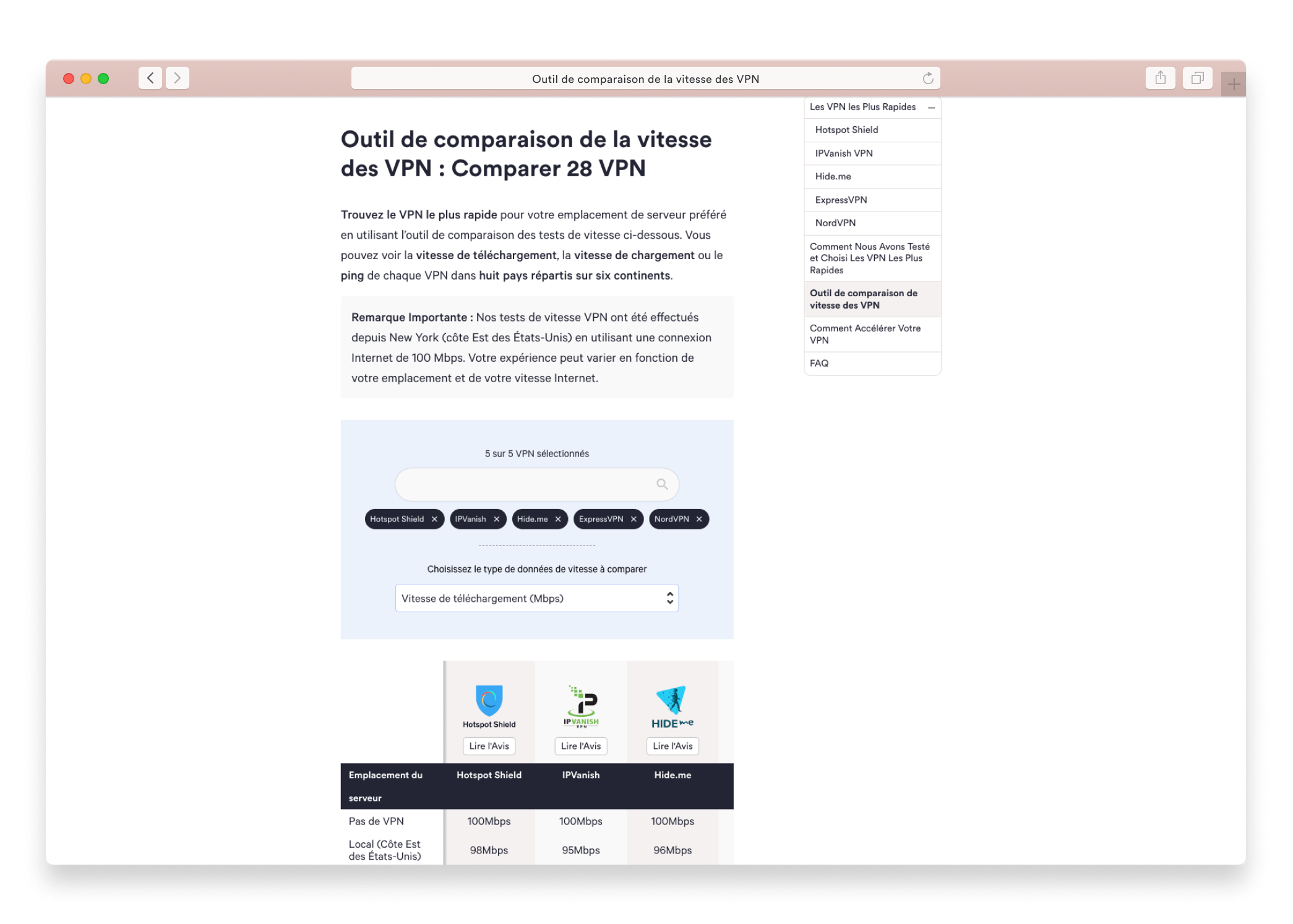Image resolution: width=1293 pixels, height=924 pixels.
Task: Remove the IPVanish tag with its X
Action: 496,519
